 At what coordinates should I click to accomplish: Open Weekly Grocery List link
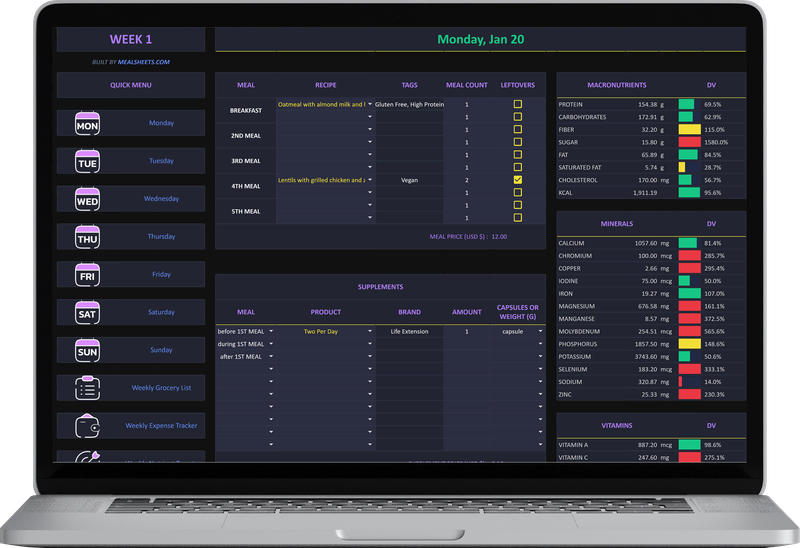[161, 388]
